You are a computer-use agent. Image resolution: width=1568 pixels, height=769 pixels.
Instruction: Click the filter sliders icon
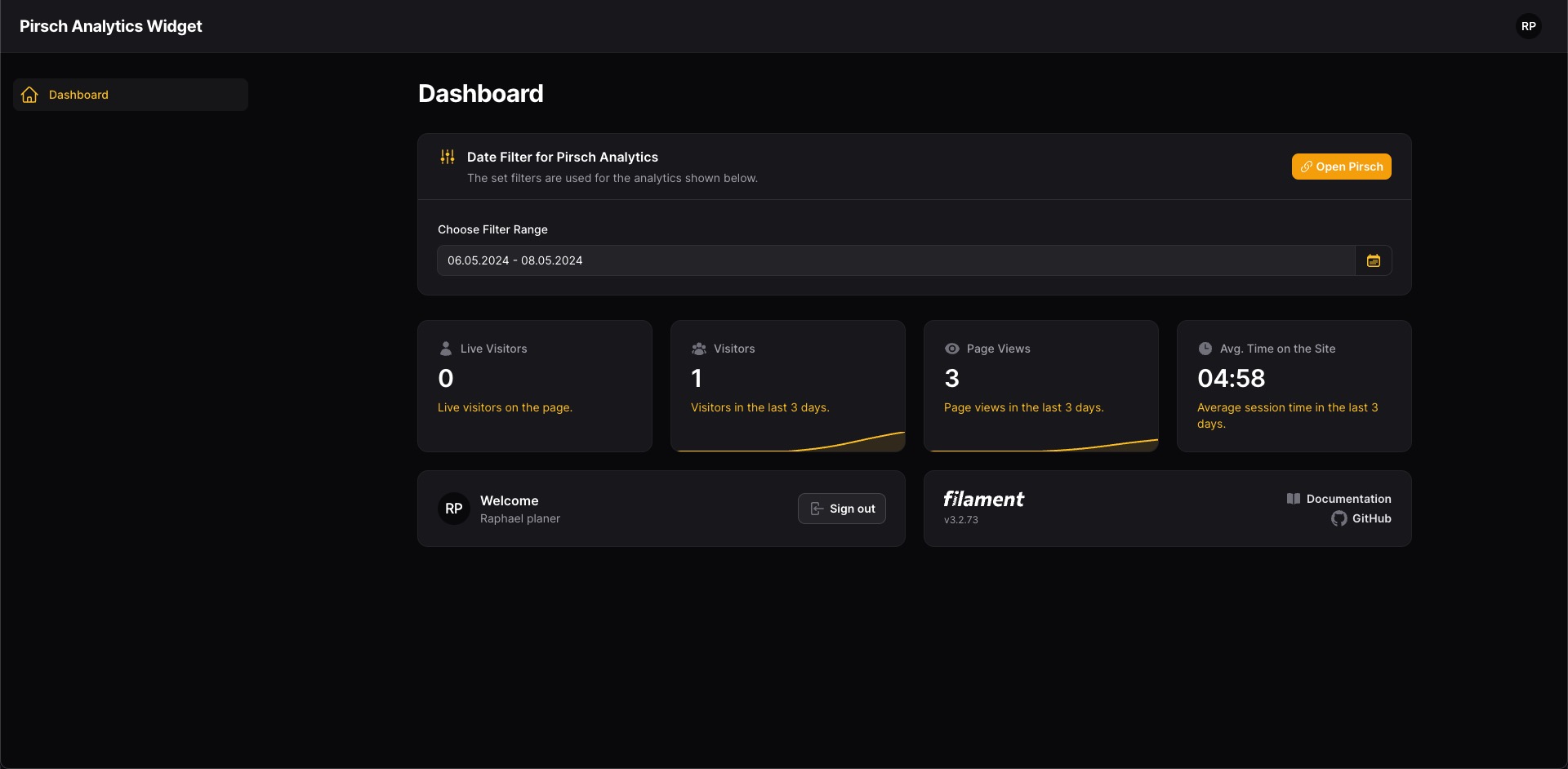448,157
